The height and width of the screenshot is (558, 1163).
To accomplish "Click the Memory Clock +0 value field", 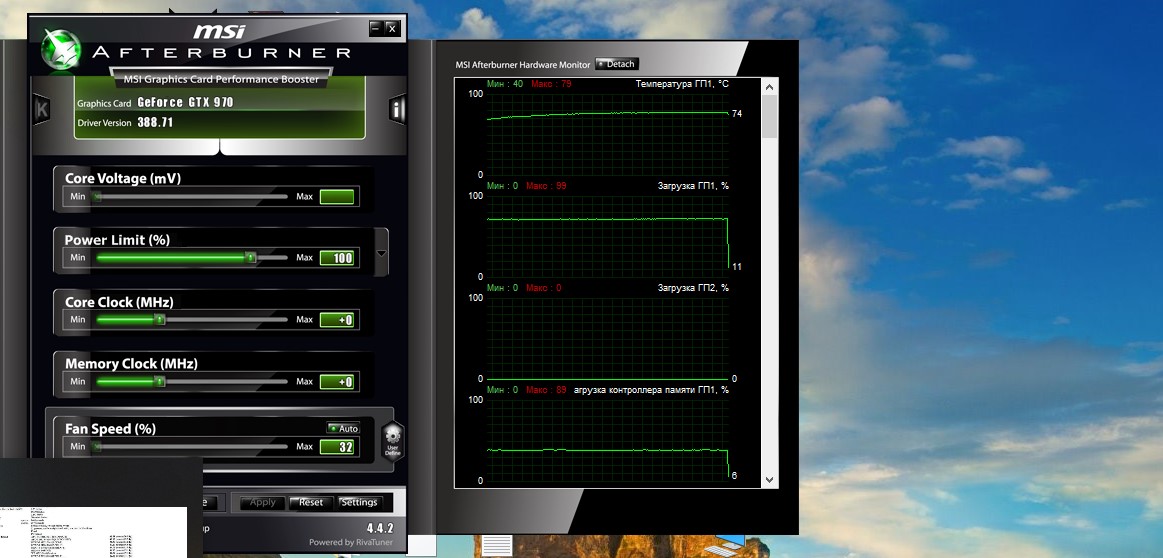I will pyautogui.click(x=337, y=381).
